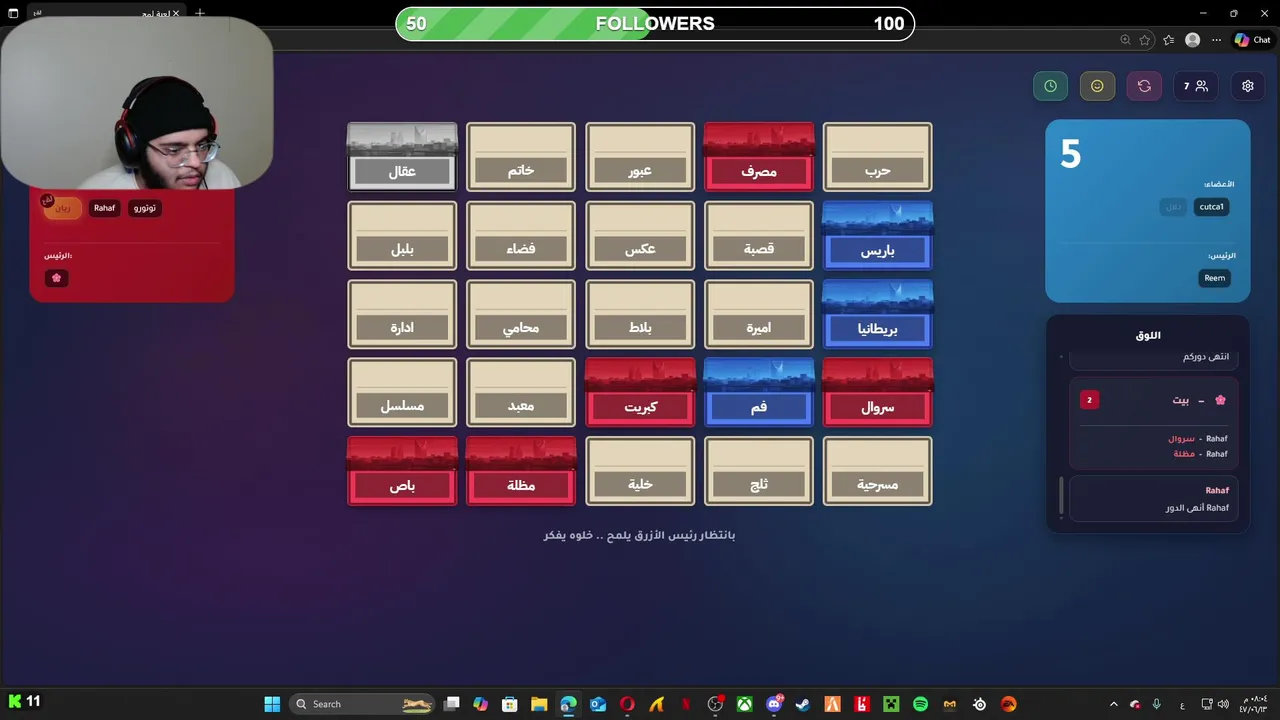Click the microphone tray icon

pos(1157,704)
